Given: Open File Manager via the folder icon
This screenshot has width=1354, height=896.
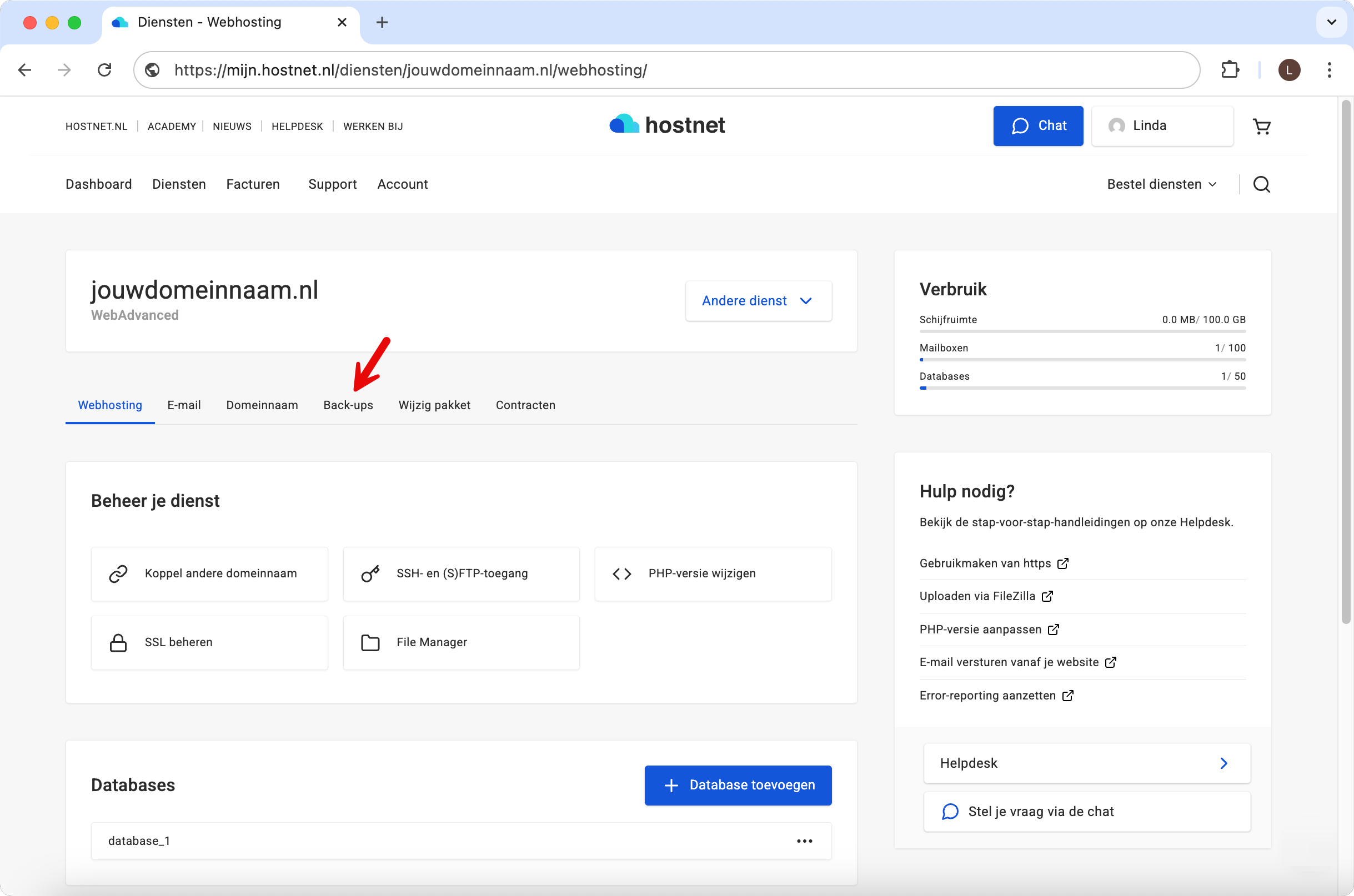Looking at the screenshot, I should (x=370, y=642).
